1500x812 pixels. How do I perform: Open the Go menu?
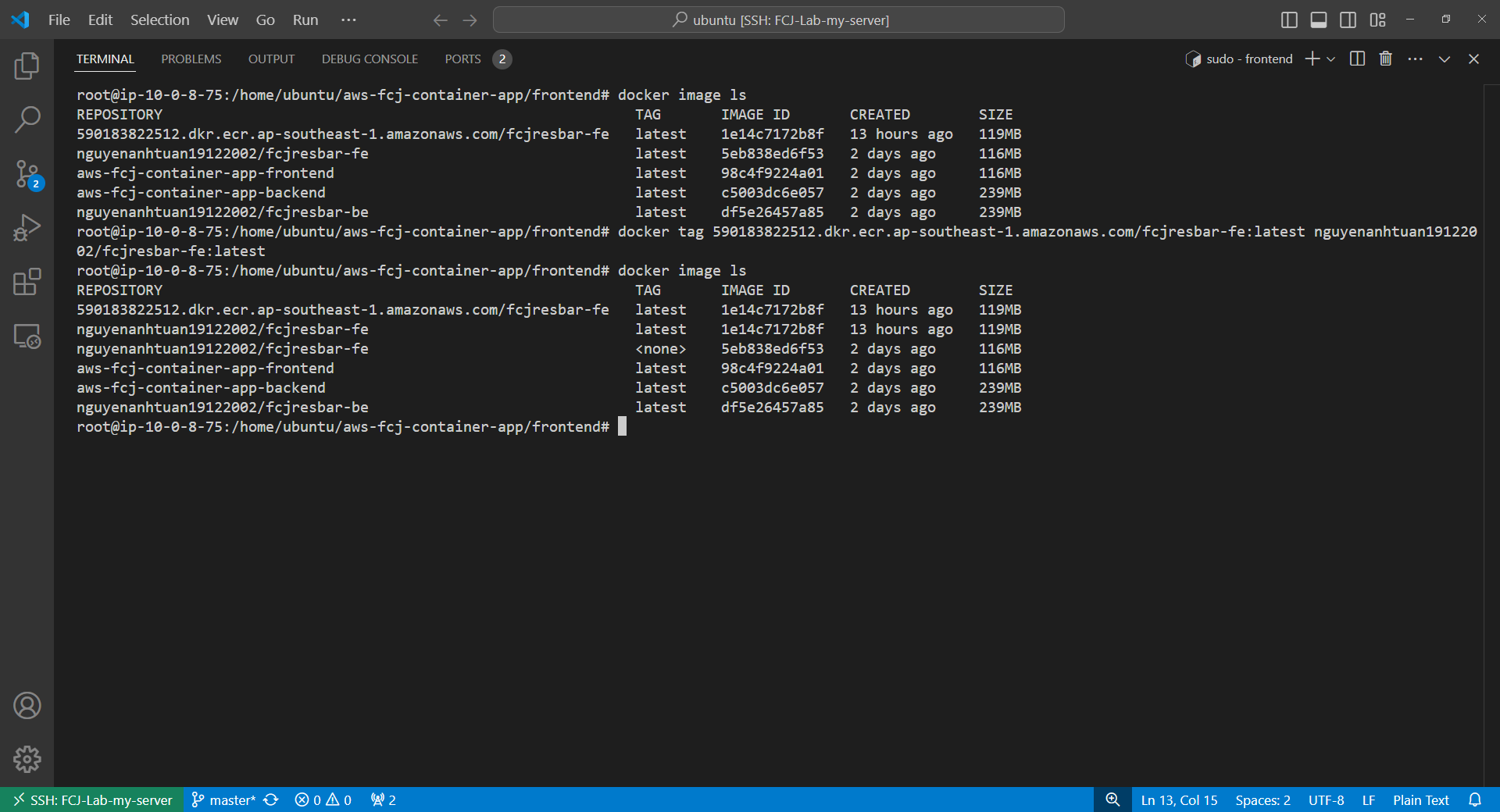click(x=265, y=20)
